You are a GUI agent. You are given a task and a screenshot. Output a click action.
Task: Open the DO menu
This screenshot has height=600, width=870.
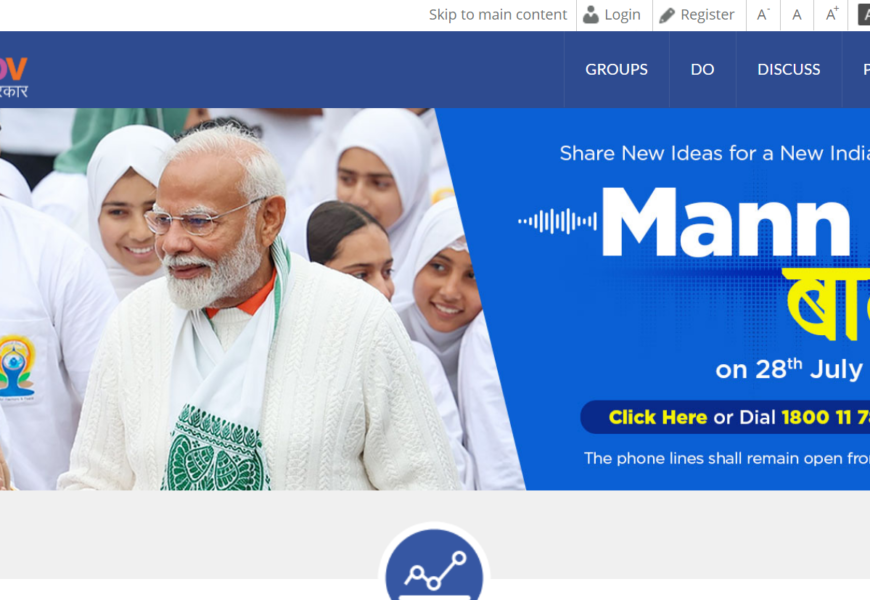702,69
